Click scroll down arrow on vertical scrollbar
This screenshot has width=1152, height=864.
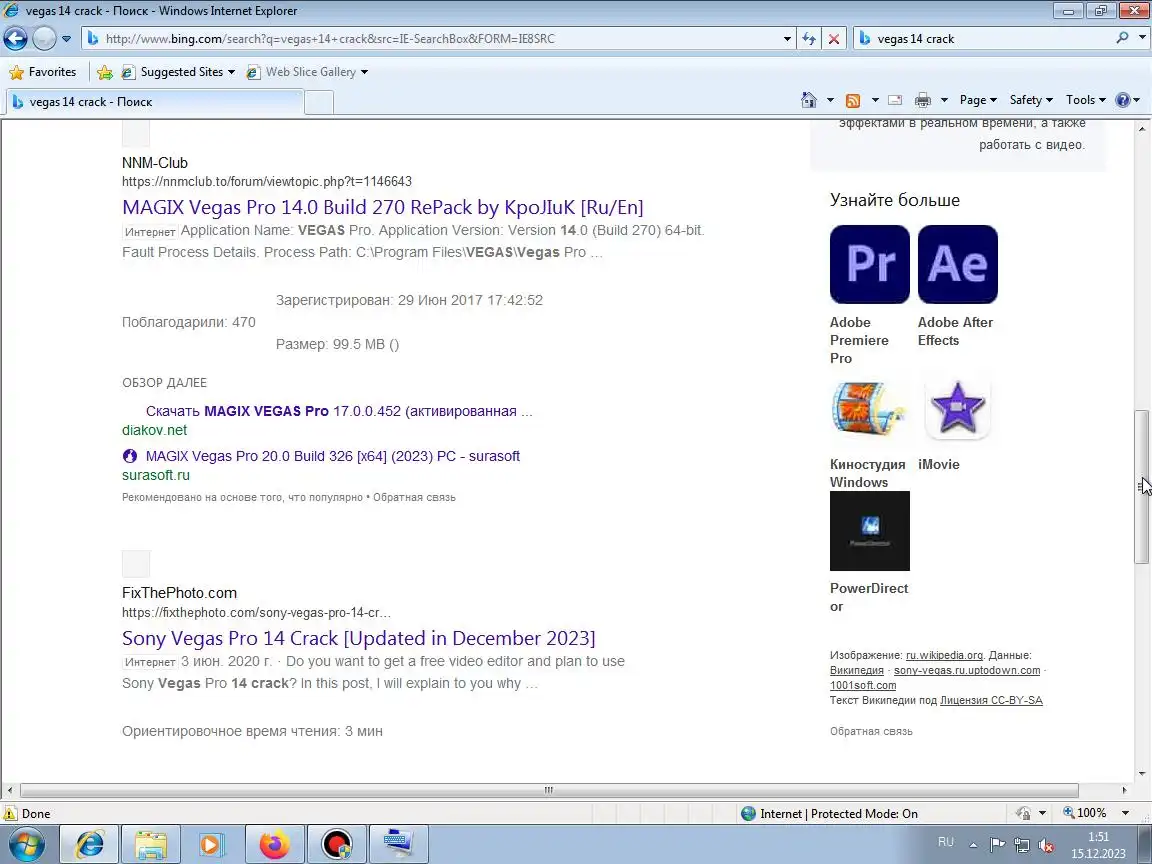coord(1142,773)
